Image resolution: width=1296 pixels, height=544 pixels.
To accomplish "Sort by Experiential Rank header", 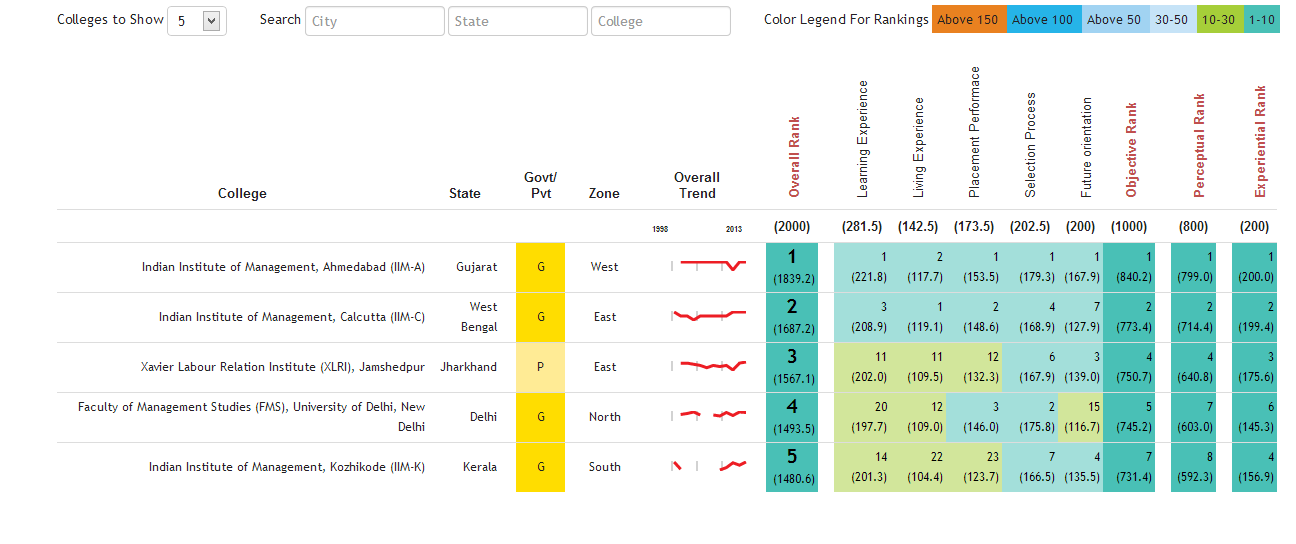I will point(1260,142).
